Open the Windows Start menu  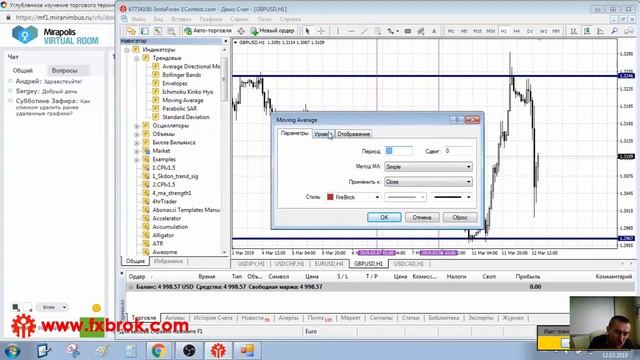pos(12,351)
